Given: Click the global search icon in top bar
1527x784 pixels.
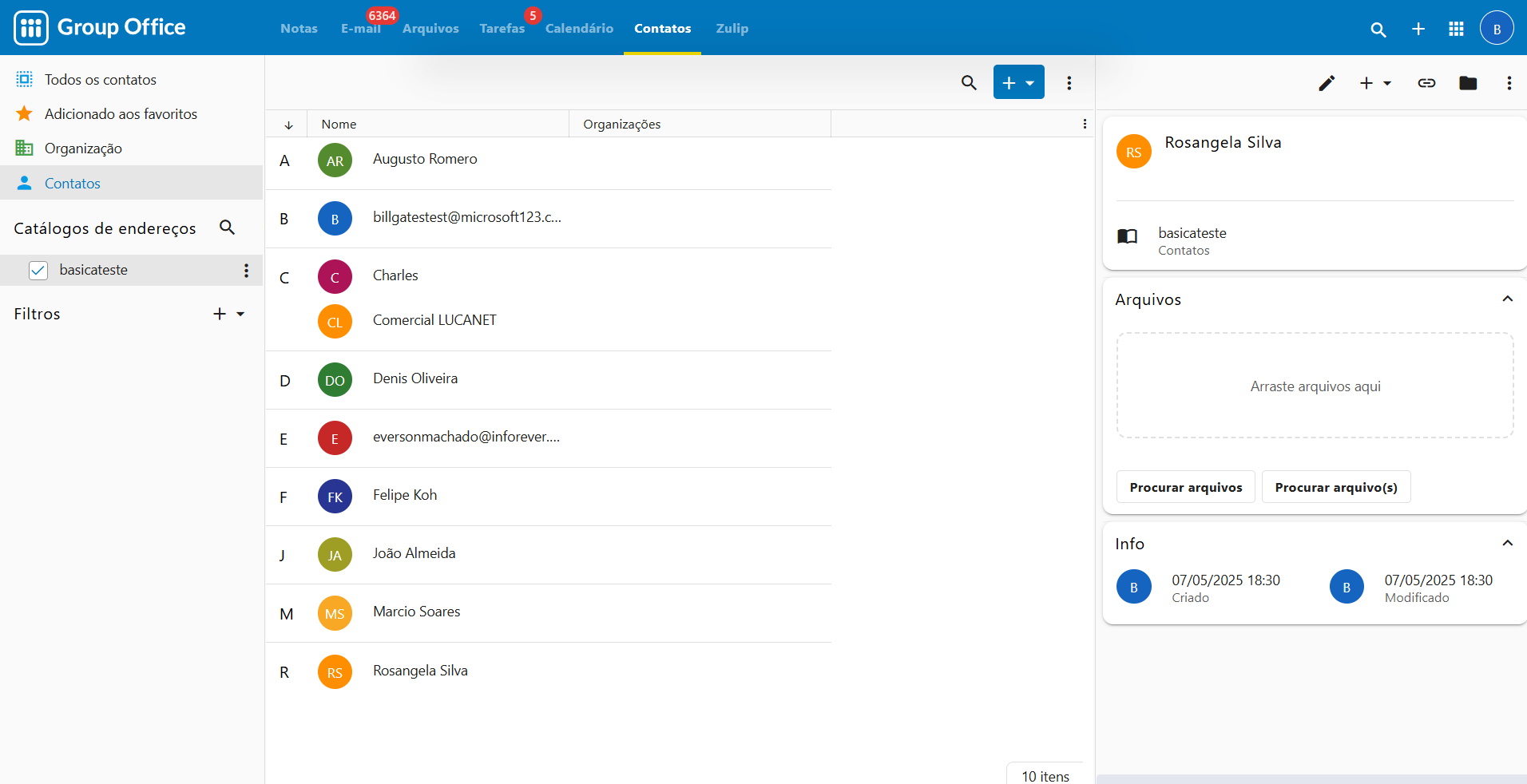Looking at the screenshot, I should coord(1378,29).
